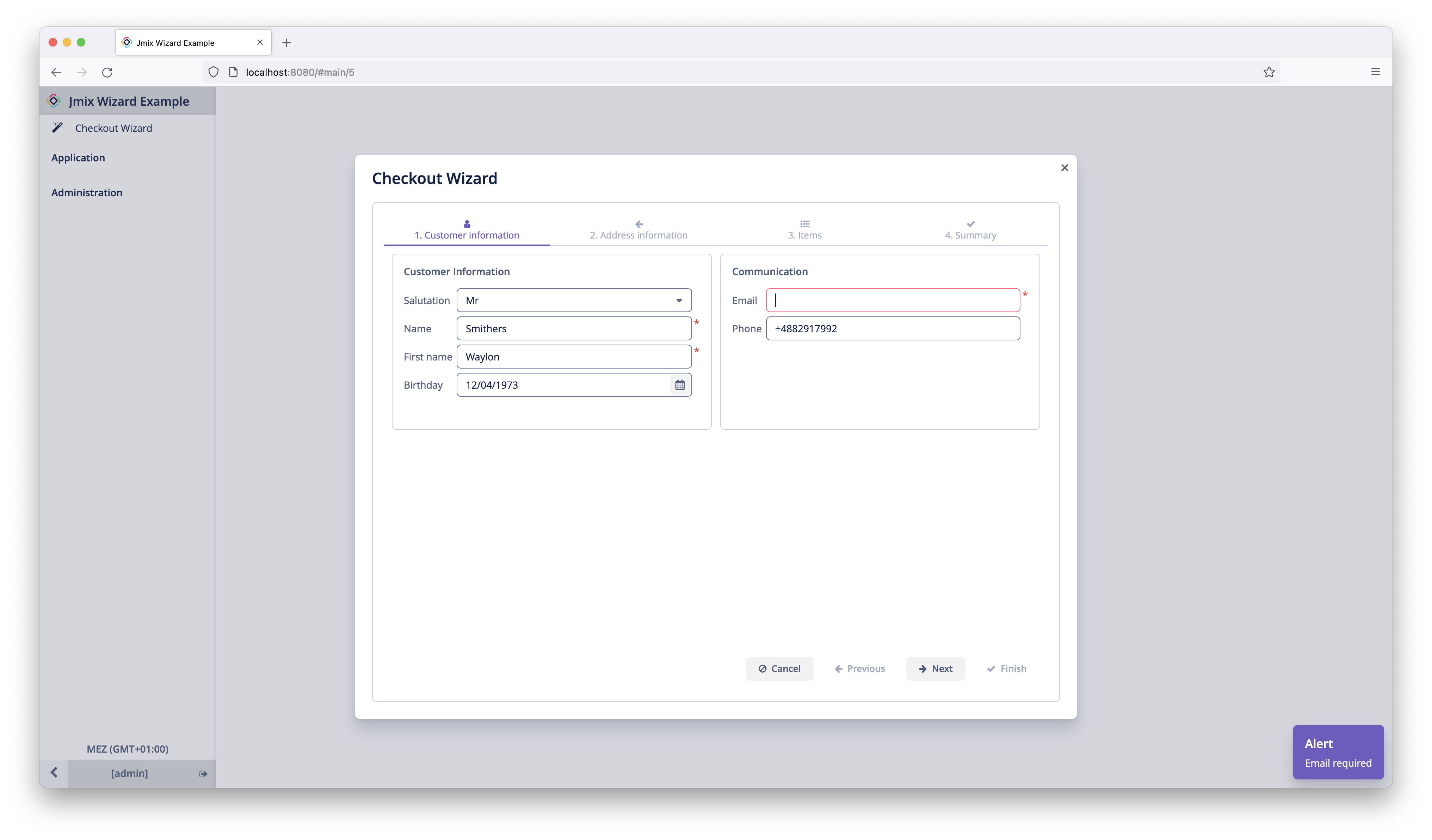Open a new browser tab

click(x=286, y=43)
